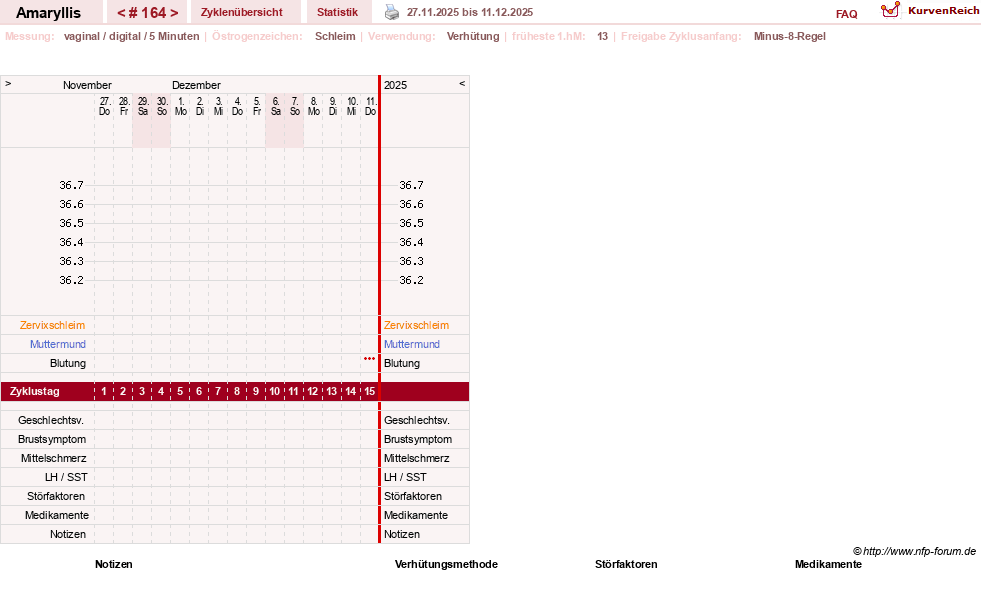
Task: Click cycle day 13 in Zyklustag row
Action: [332, 392]
